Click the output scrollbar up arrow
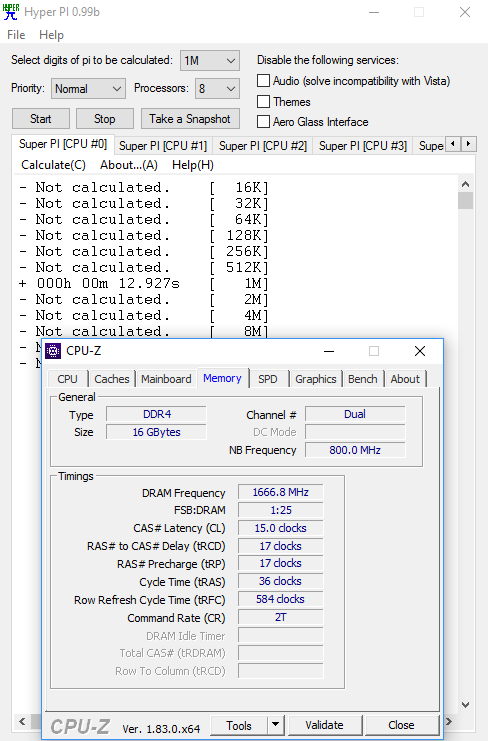The image size is (488, 741). [x=465, y=184]
